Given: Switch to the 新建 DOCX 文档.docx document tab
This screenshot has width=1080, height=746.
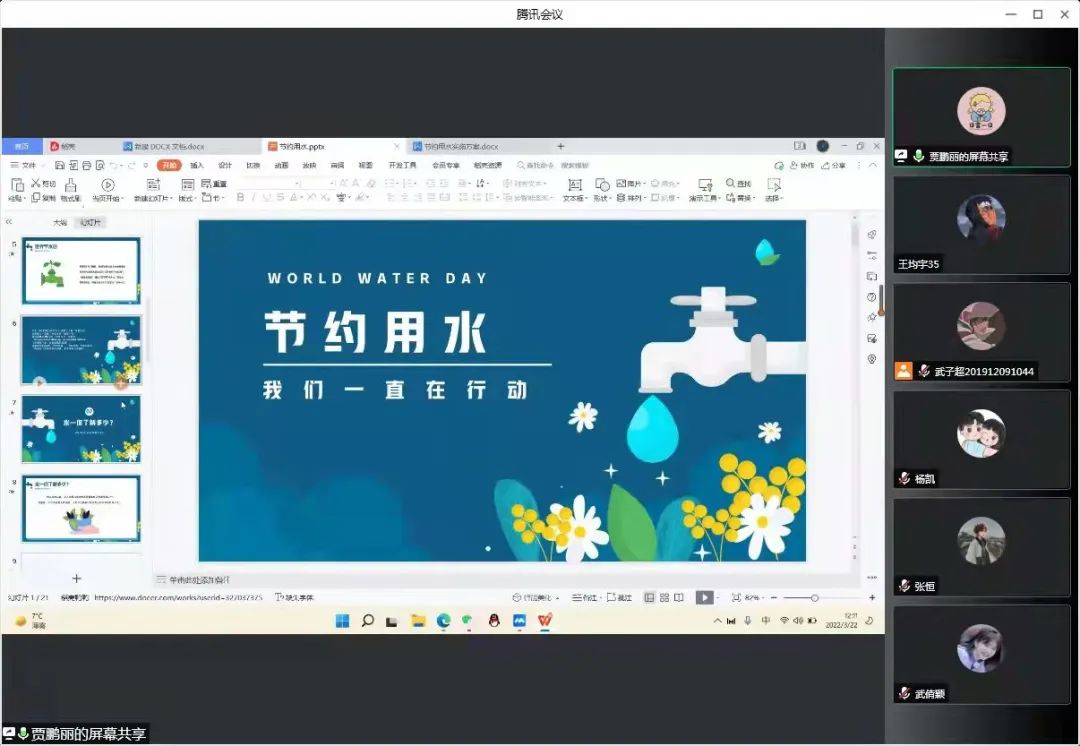Looking at the screenshot, I should [x=169, y=146].
